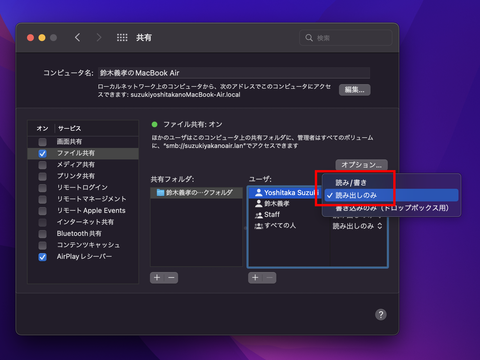Toggle コンテンツキャッシュ checkbox
Viewport: 480px width, 360px height.
coord(42,245)
